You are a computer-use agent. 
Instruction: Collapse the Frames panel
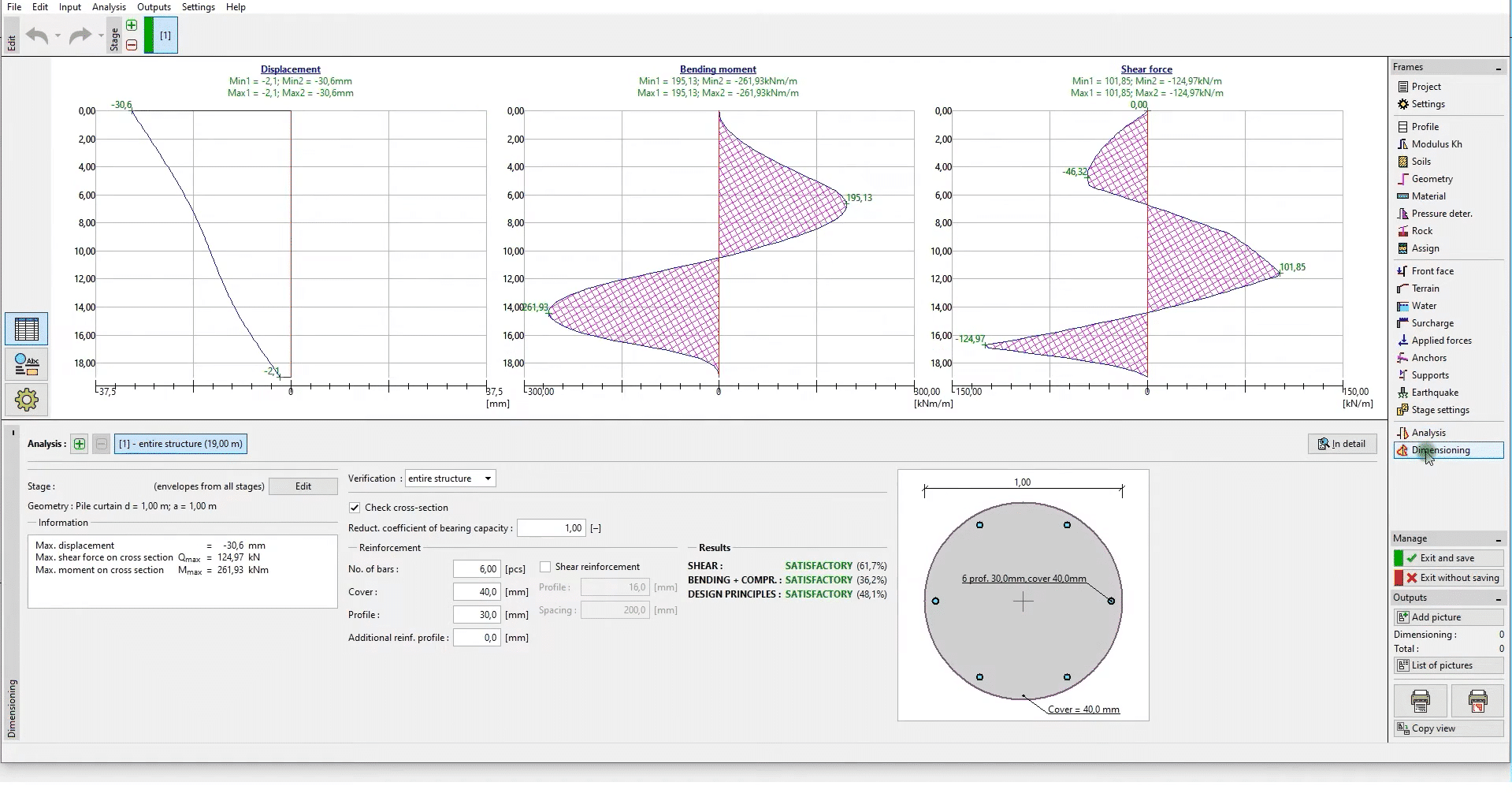1498,68
